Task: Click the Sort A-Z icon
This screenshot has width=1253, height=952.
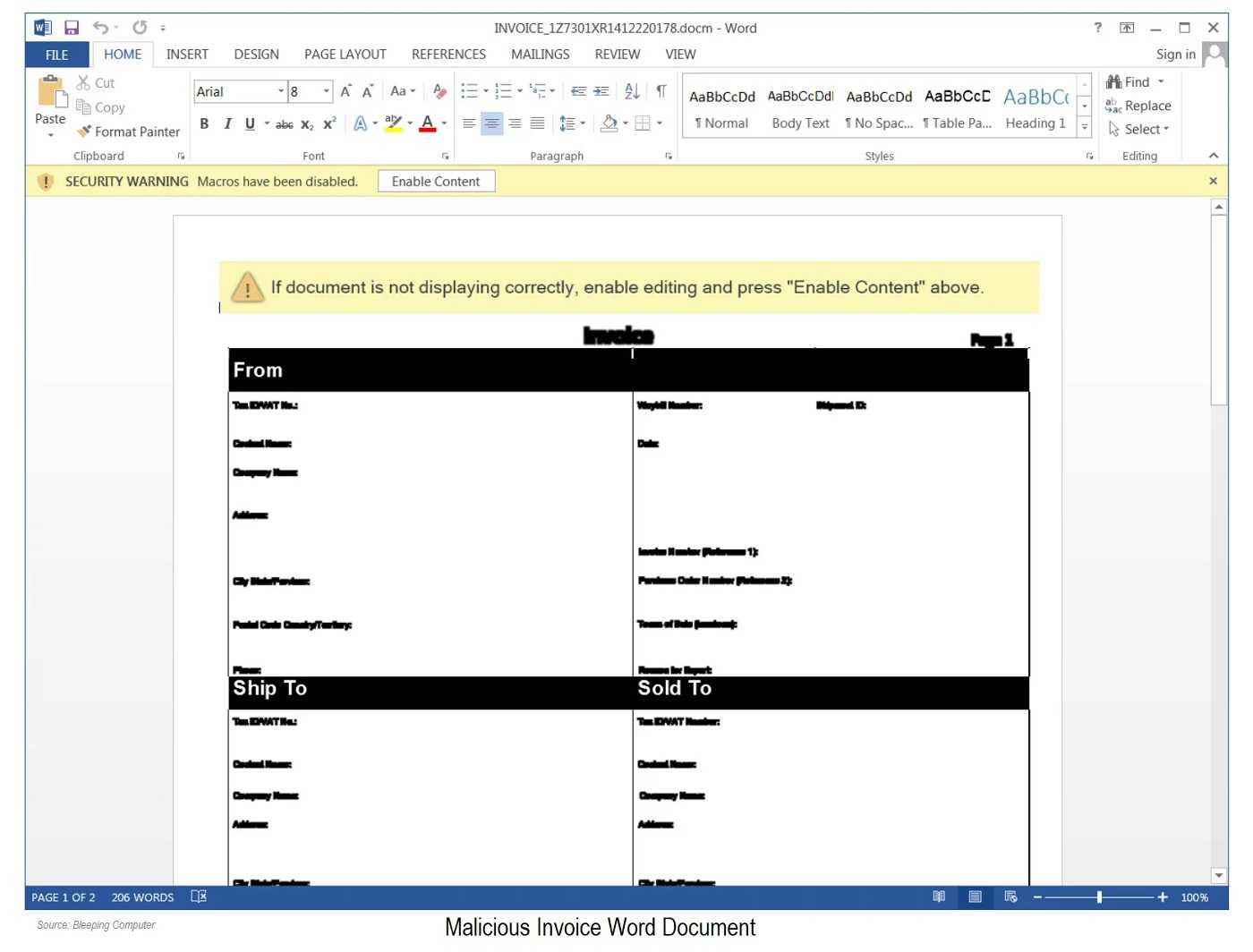Action: [x=632, y=90]
